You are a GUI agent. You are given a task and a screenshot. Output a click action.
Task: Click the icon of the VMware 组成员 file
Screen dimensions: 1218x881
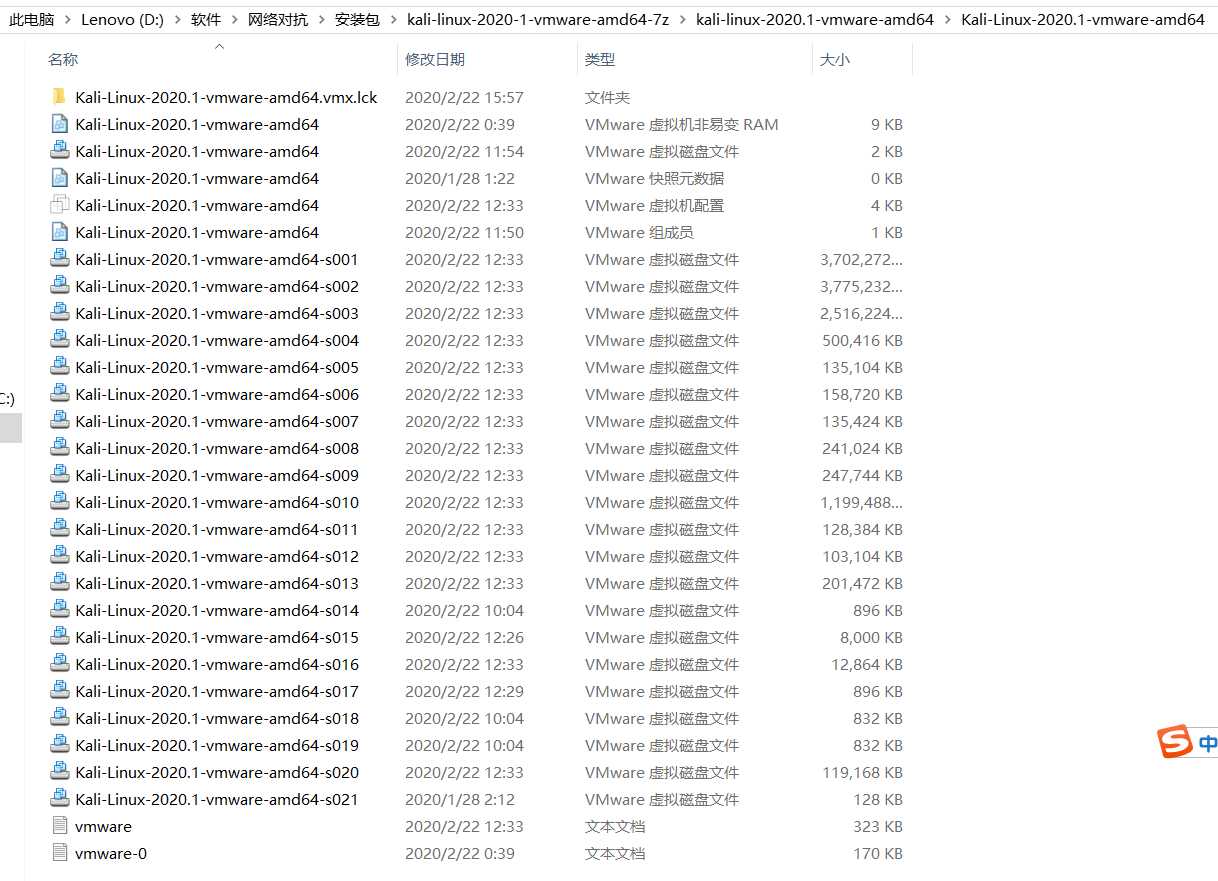coord(60,232)
